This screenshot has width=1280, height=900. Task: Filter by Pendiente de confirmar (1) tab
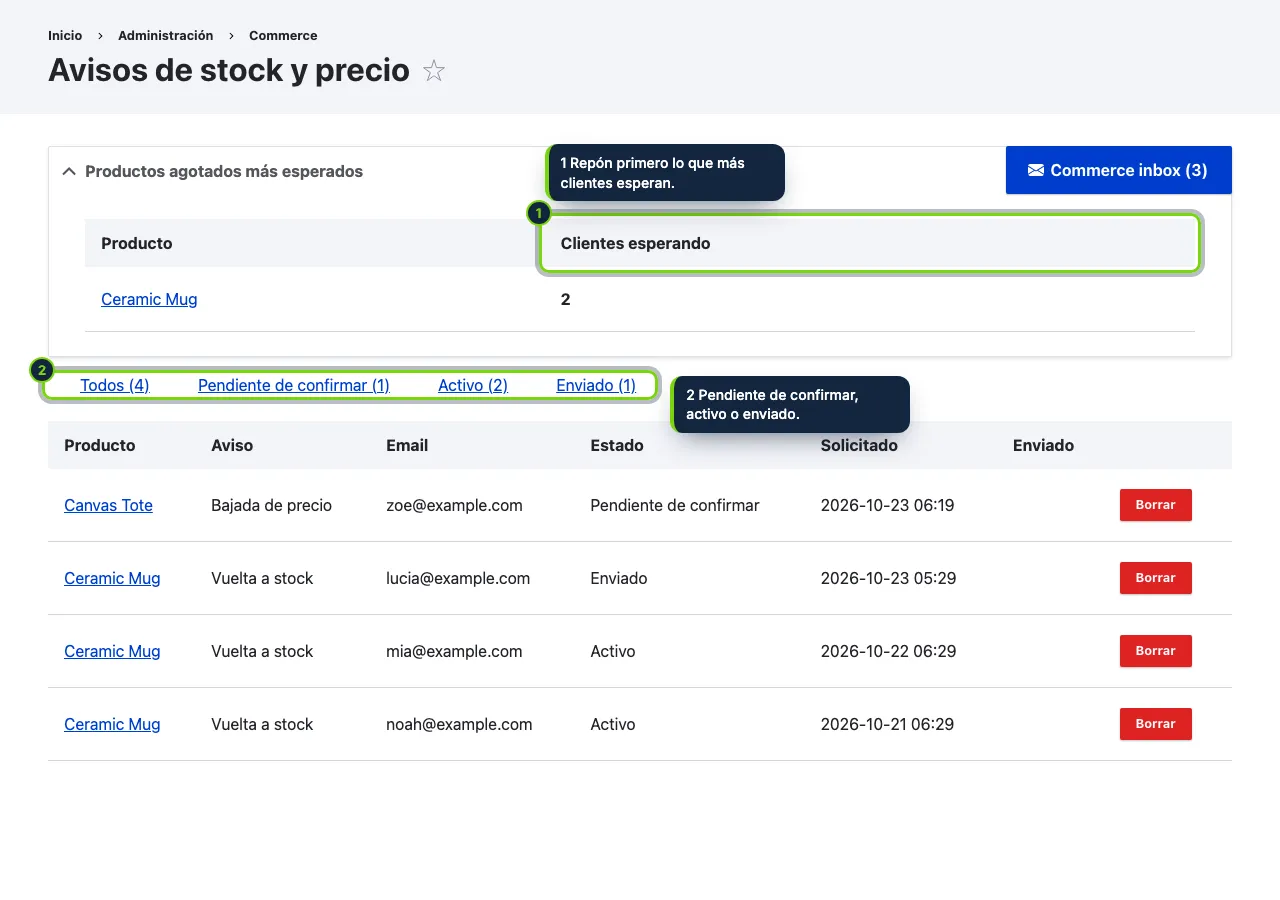294,385
